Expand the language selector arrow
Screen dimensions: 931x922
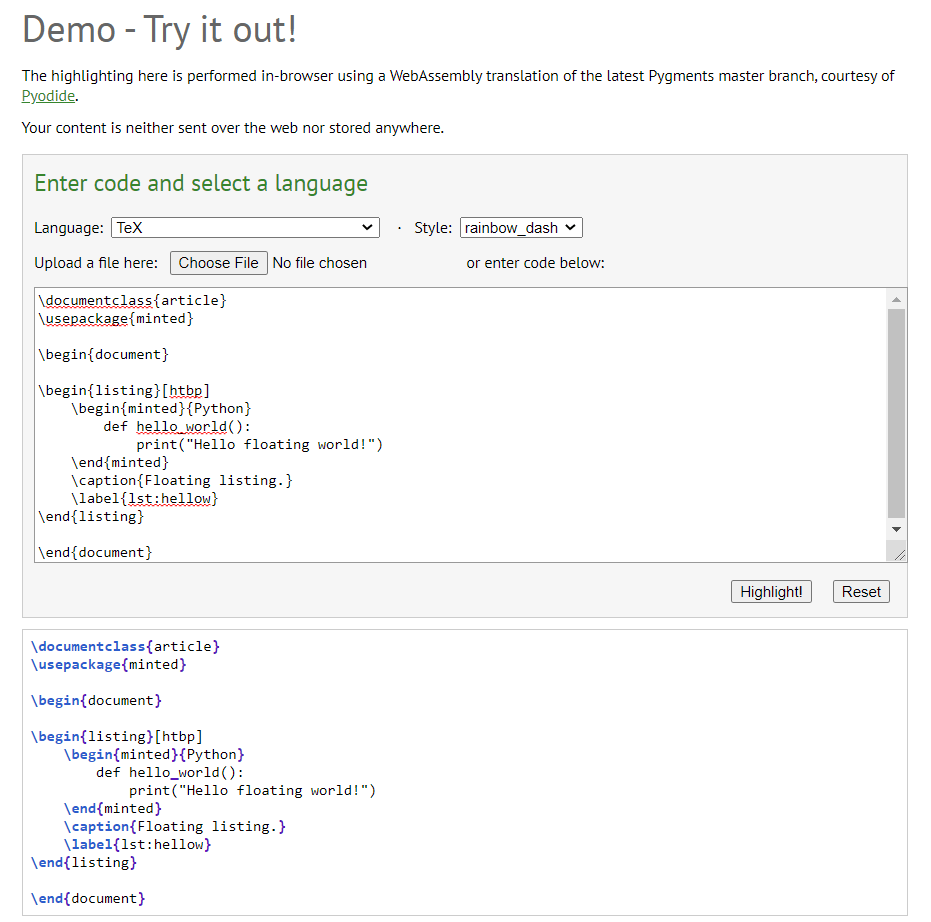pos(369,227)
